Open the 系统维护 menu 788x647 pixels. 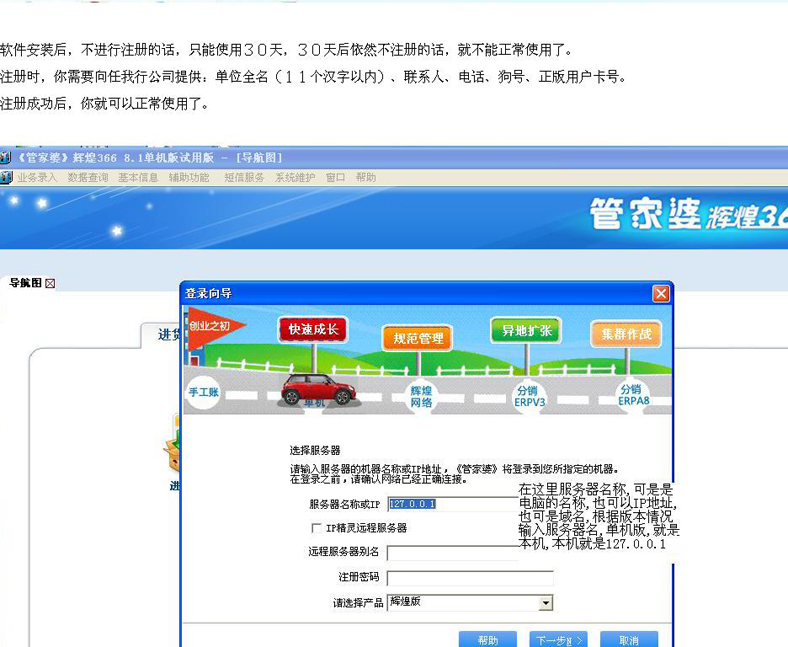(295, 177)
